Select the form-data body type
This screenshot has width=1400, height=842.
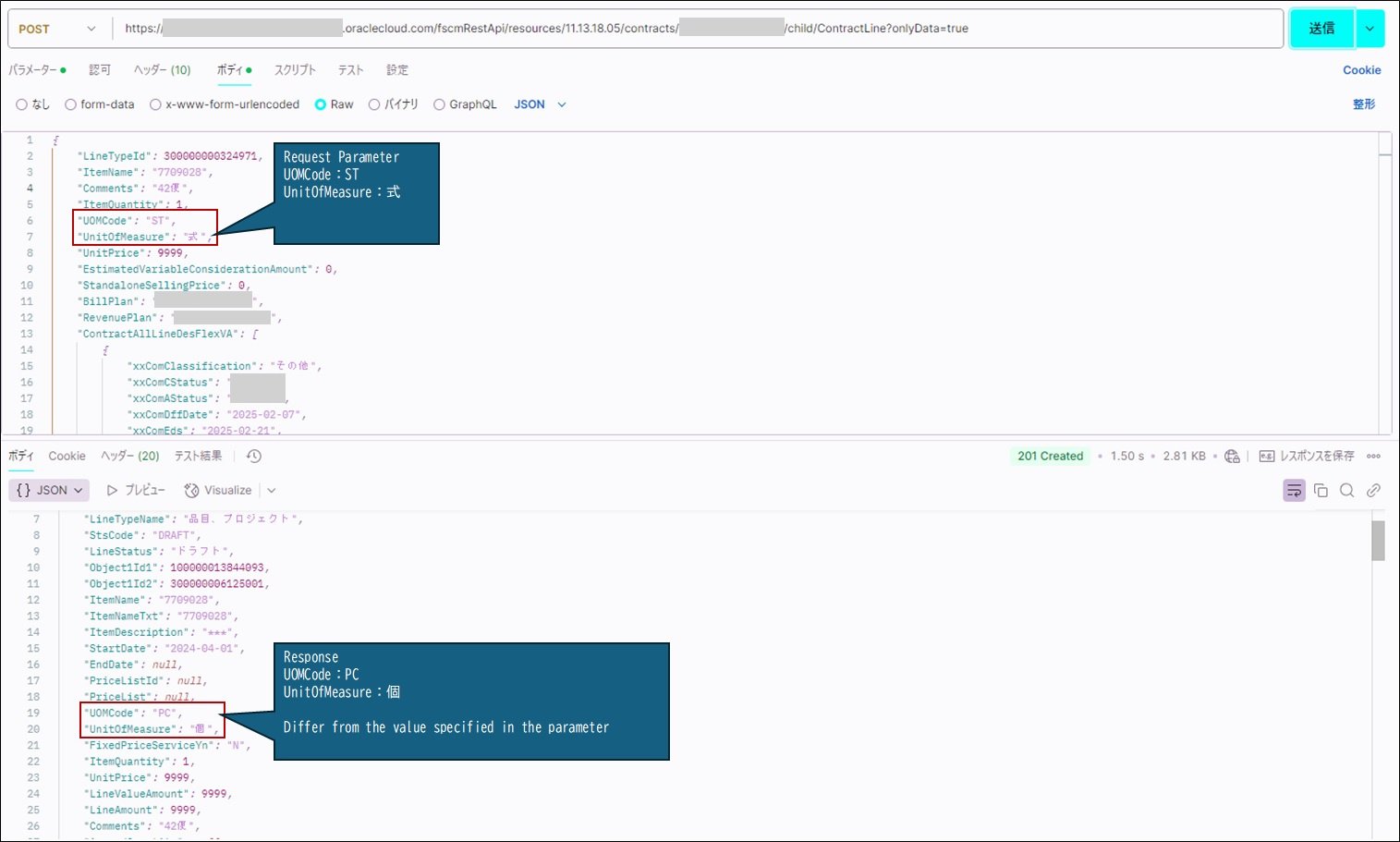coord(100,104)
